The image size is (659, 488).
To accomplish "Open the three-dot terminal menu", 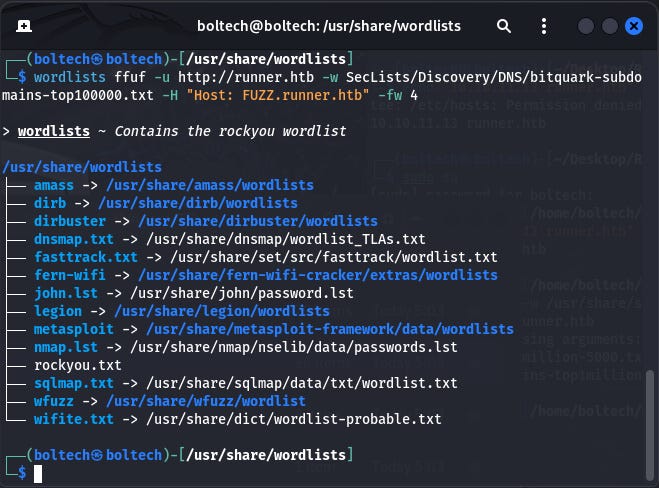I will tap(544, 26).
